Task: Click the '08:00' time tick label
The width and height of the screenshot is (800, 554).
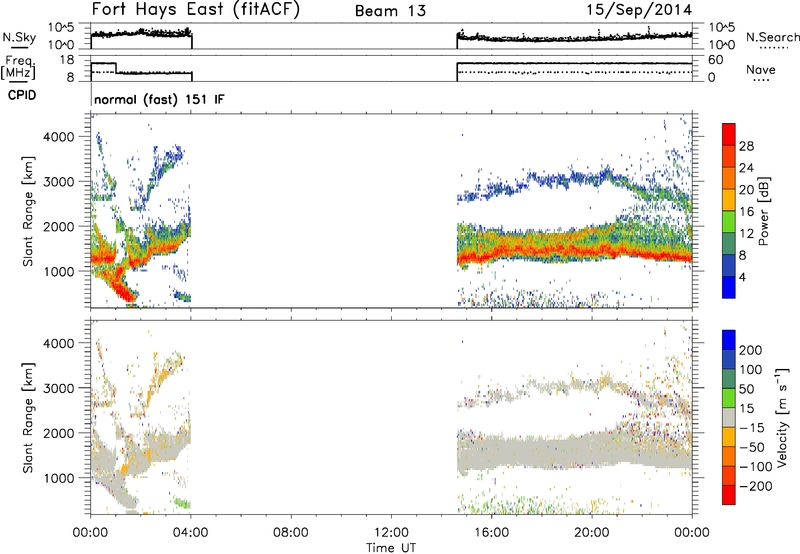Action: click(x=291, y=533)
